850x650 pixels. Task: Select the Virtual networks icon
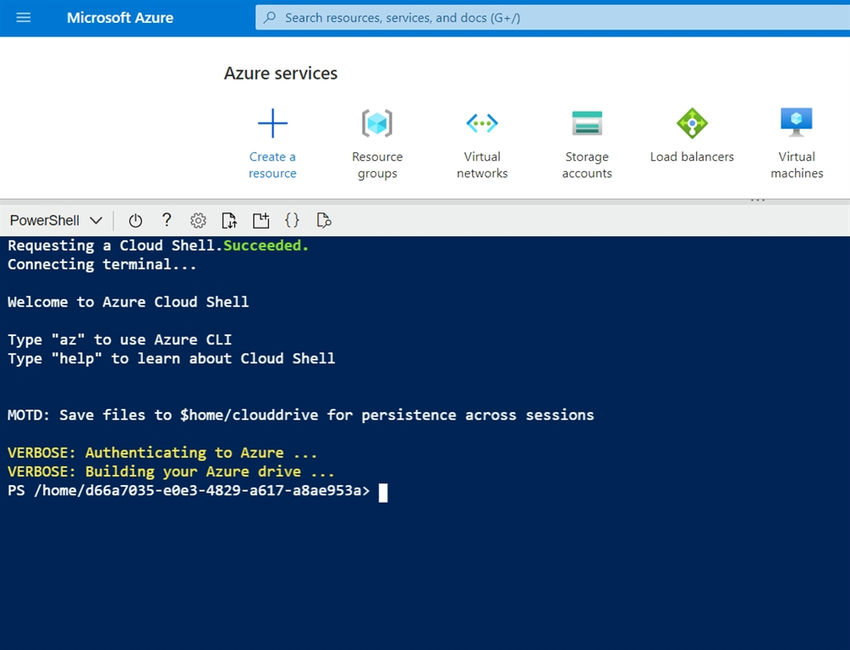[x=482, y=122]
